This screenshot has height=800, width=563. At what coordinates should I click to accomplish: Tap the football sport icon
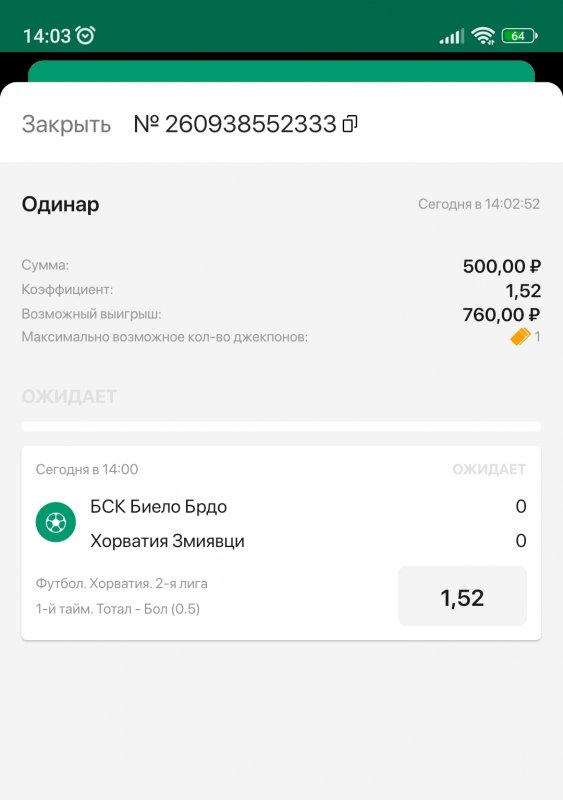click(56, 522)
